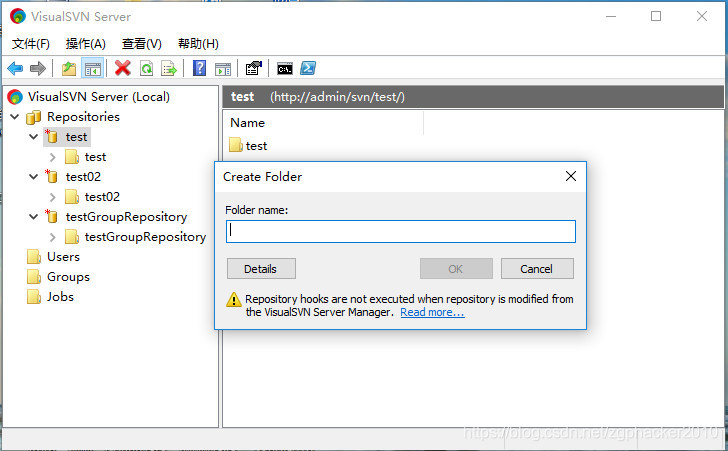Image resolution: width=728 pixels, height=451 pixels.
Task: Click the testGroupRepository repository cylinder icon
Action: point(52,216)
